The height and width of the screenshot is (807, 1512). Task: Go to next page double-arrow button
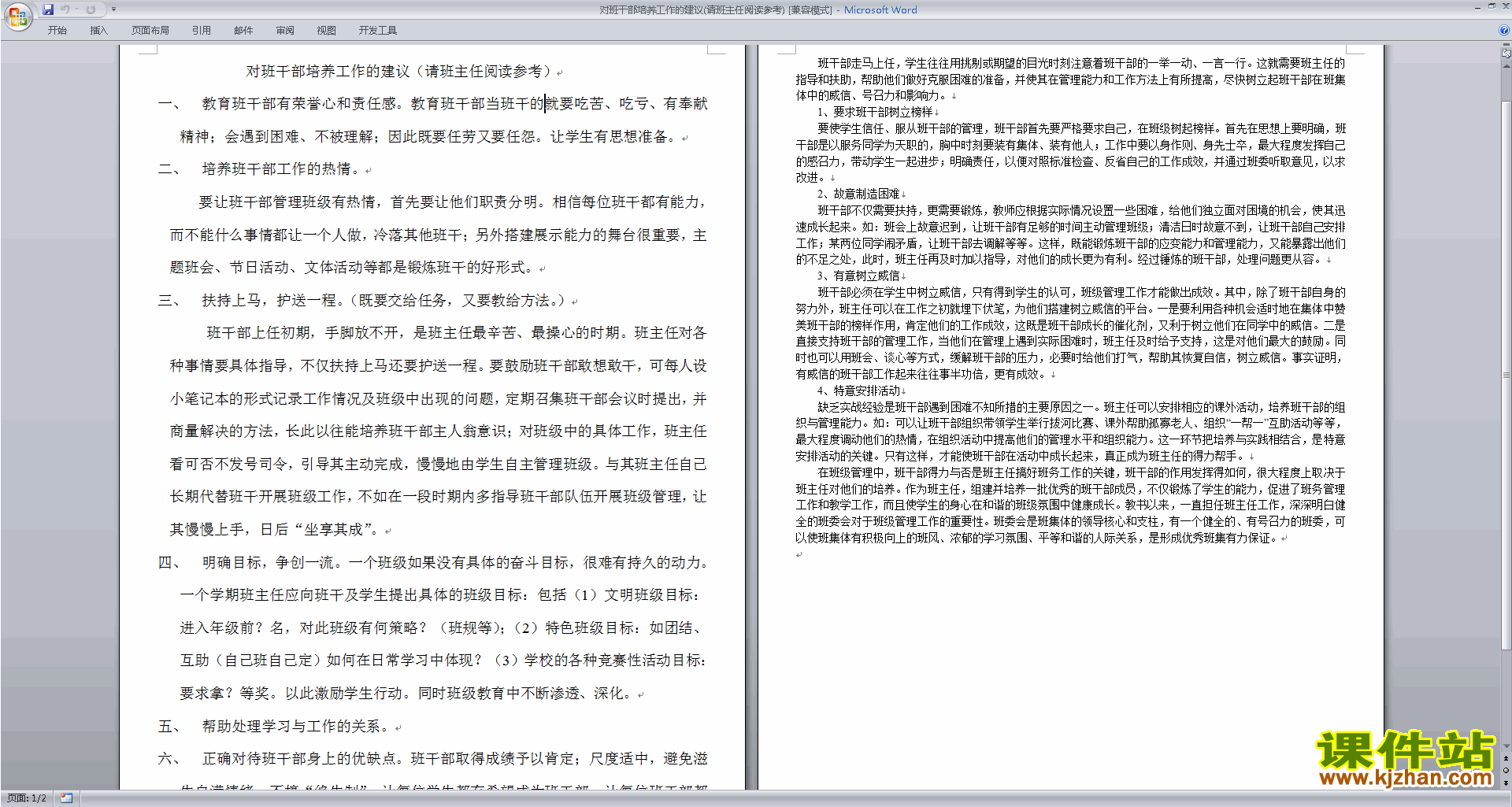click(x=1506, y=783)
